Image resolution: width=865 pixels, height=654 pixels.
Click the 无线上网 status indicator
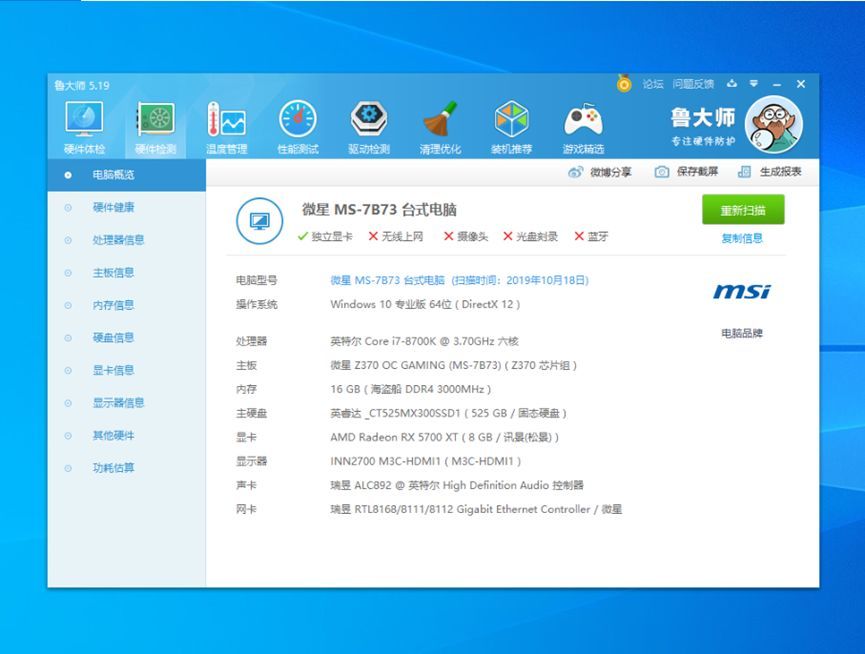click(x=396, y=237)
